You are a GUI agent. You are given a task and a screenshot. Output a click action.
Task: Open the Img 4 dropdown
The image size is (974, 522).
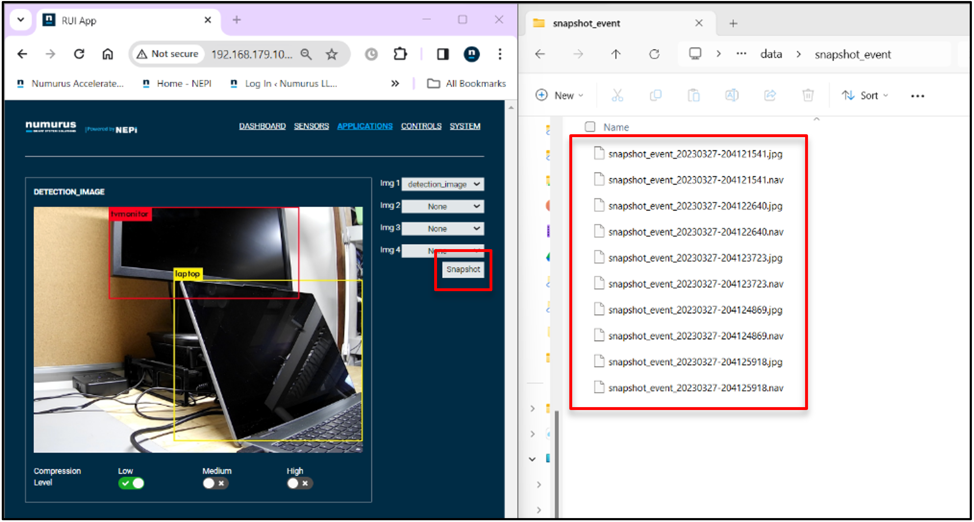(x=443, y=250)
